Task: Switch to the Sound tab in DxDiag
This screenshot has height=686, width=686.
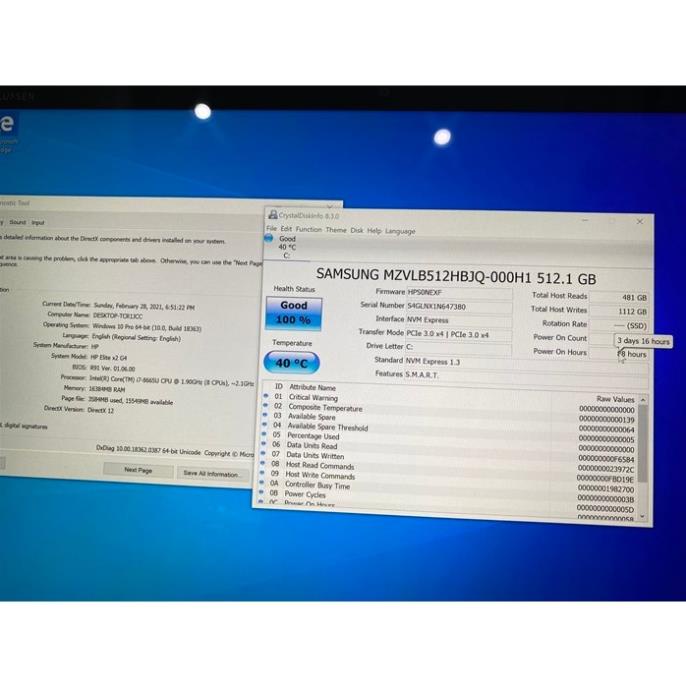Action: [17, 222]
